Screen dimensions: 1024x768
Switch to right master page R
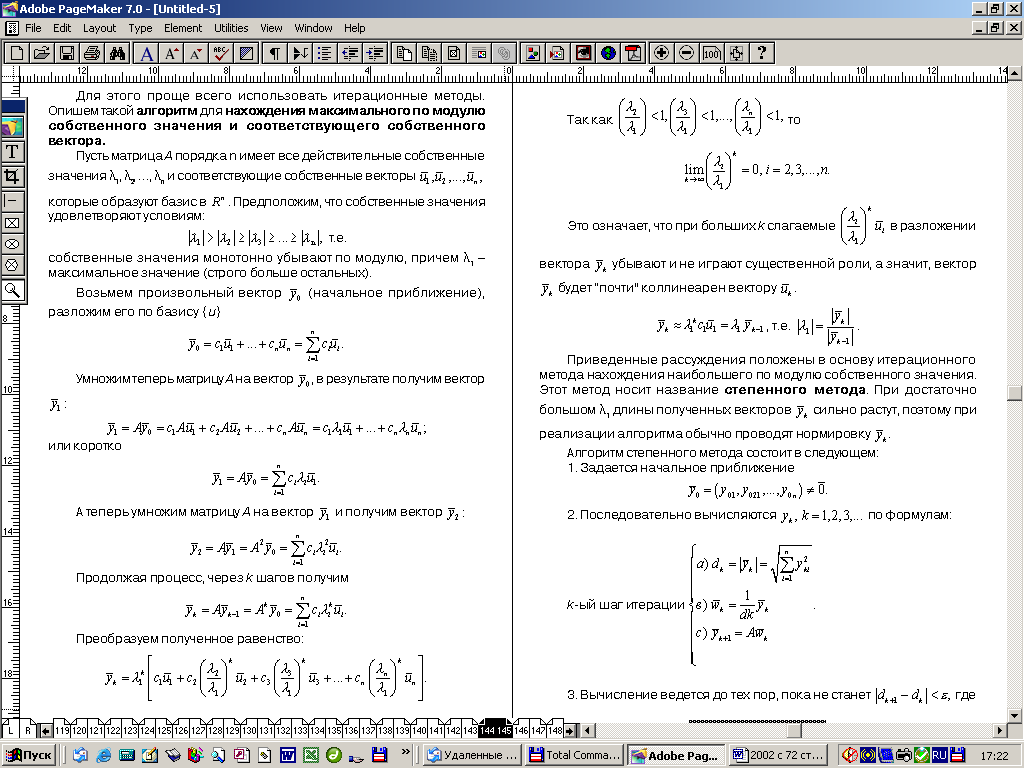click(x=27, y=730)
